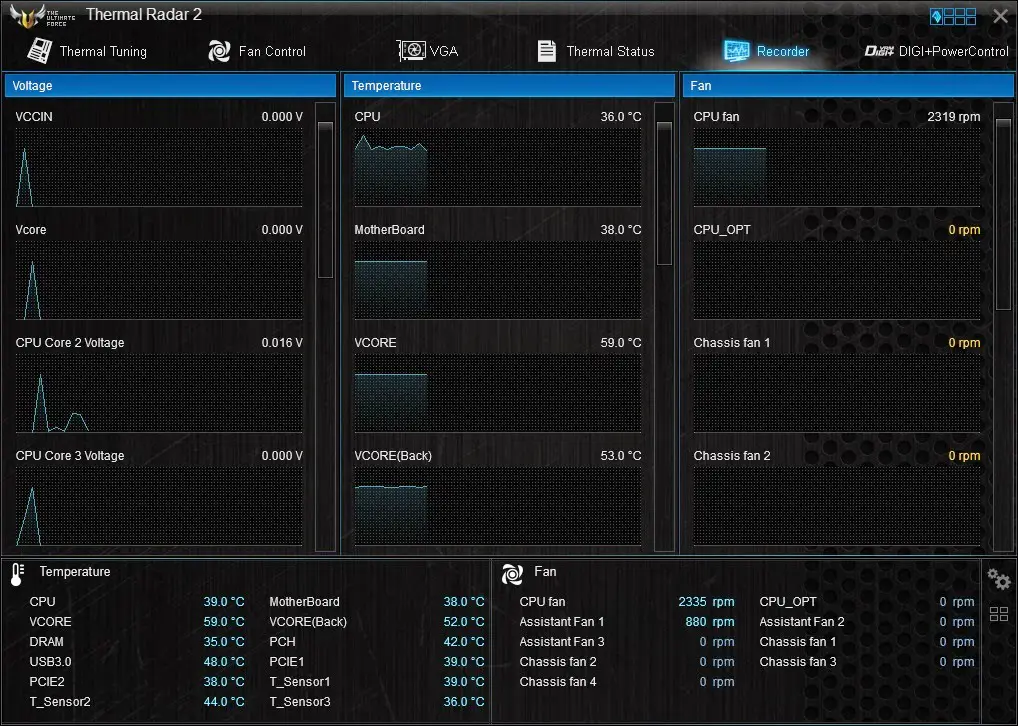Click the Fan Control fan icon
This screenshot has height=726, width=1018.
(x=219, y=51)
